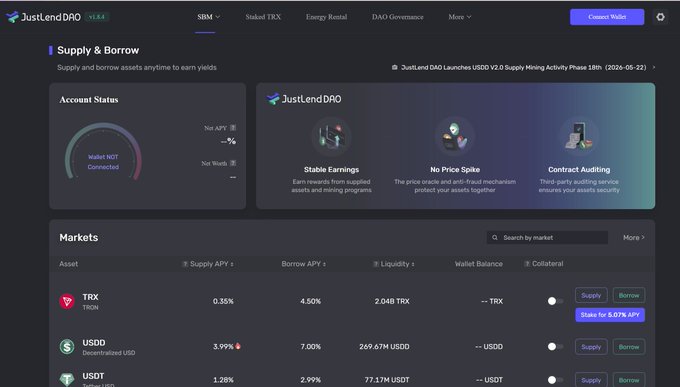Click the USDD borrow APY 7.00%
Screen dimensions: 680x387
pos(311,347)
